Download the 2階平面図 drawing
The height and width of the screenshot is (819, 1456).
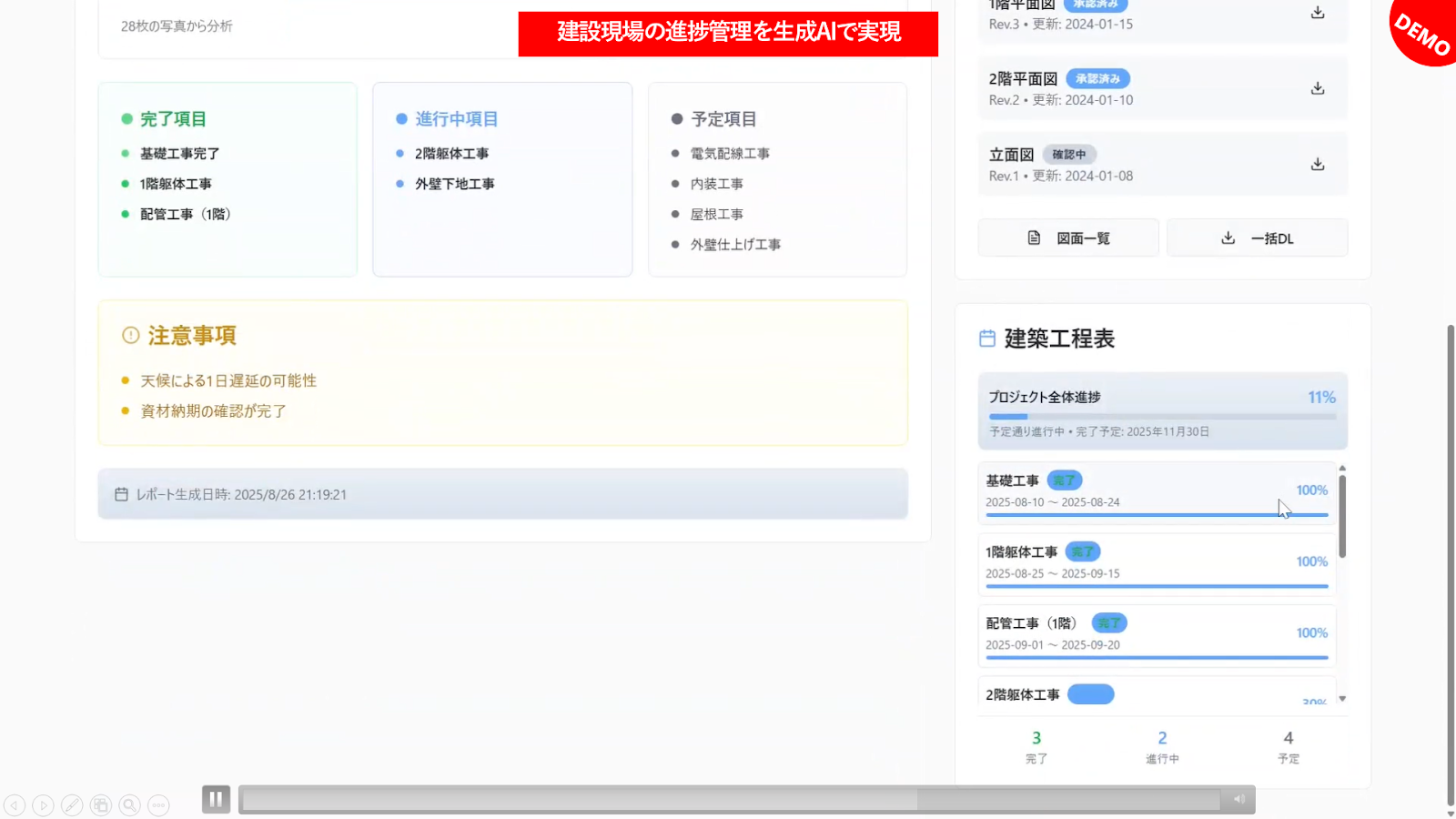[x=1317, y=88]
